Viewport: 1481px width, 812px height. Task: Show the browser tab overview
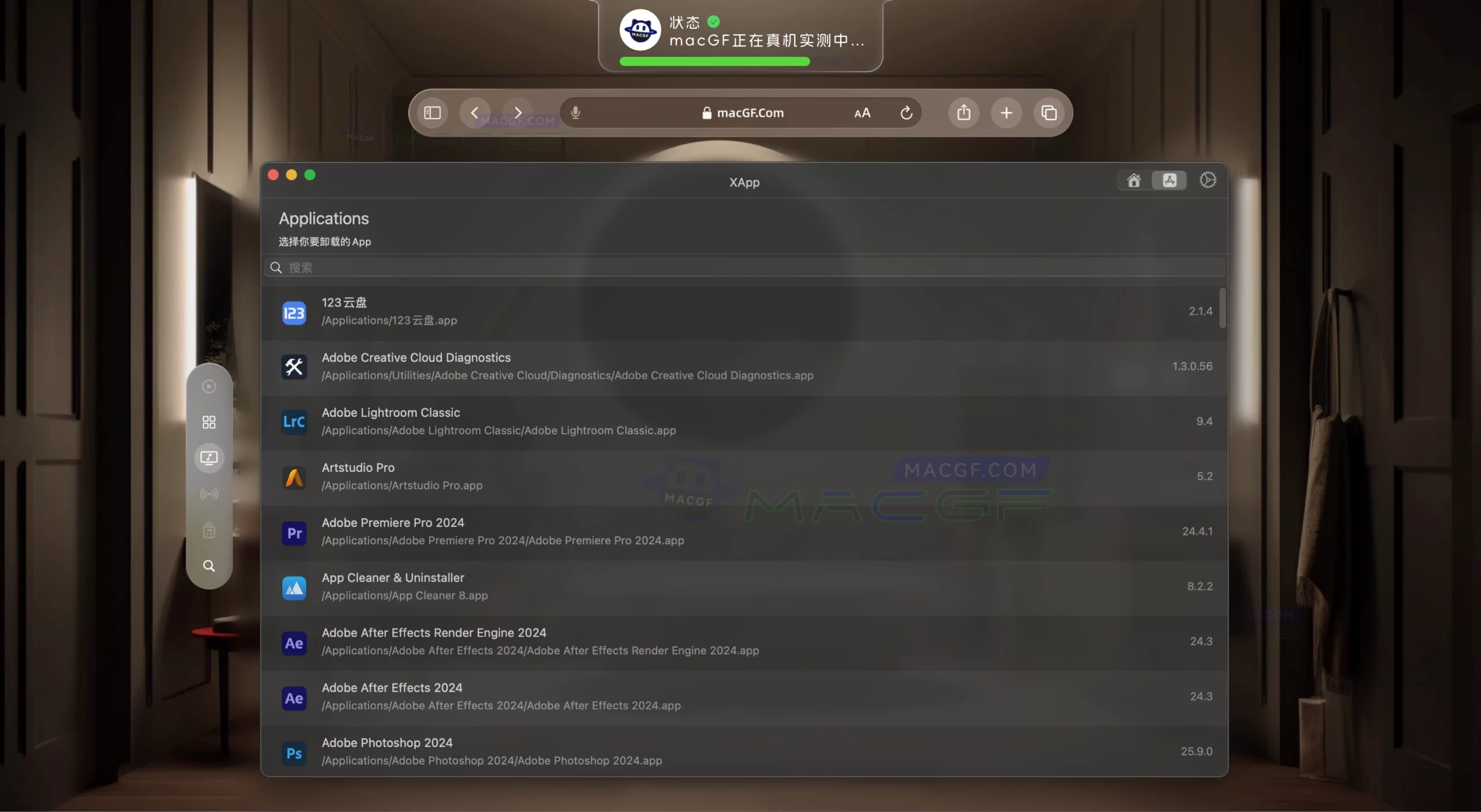(1049, 112)
